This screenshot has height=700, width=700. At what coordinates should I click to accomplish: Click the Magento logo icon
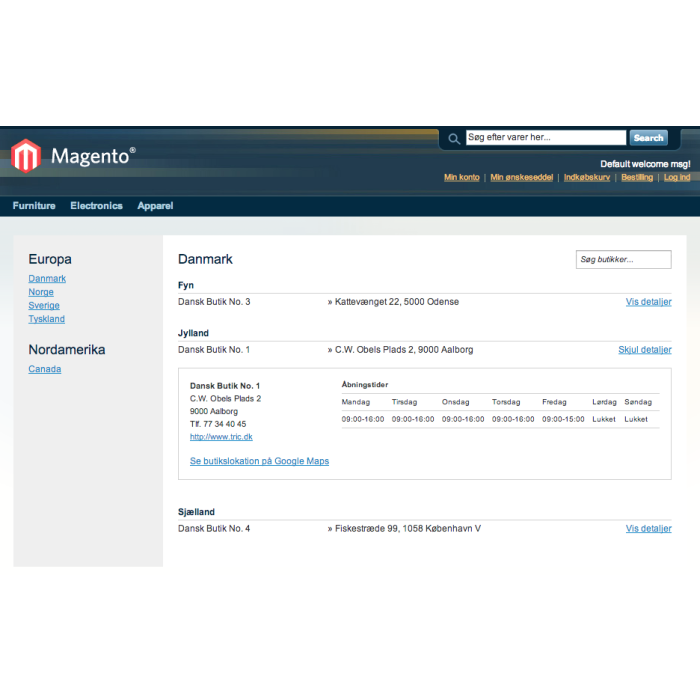click(26, 155)
